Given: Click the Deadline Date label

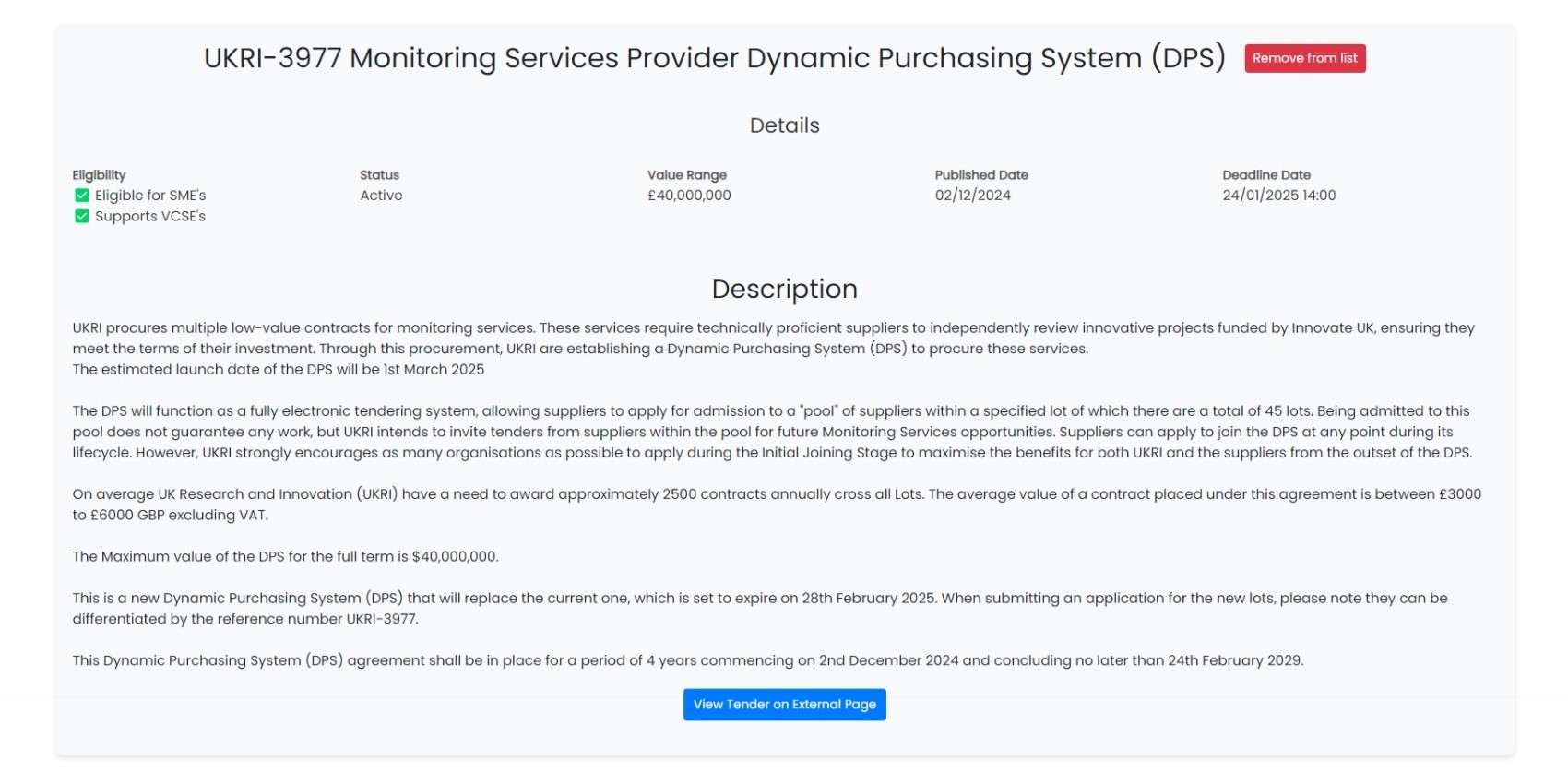Looking at the screenshot, I should point(1266,175).
